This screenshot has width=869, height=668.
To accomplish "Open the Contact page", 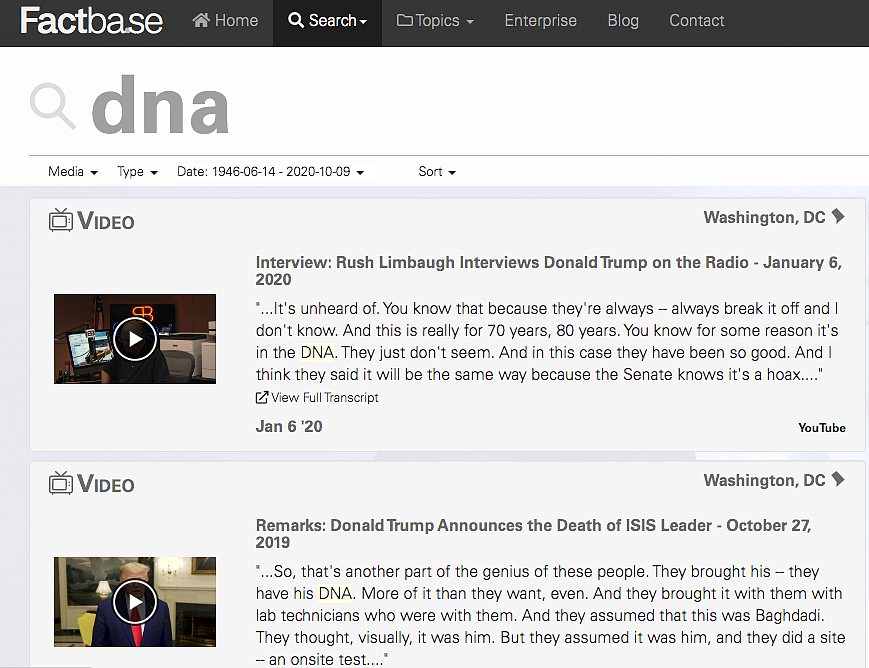I will 697,21.
